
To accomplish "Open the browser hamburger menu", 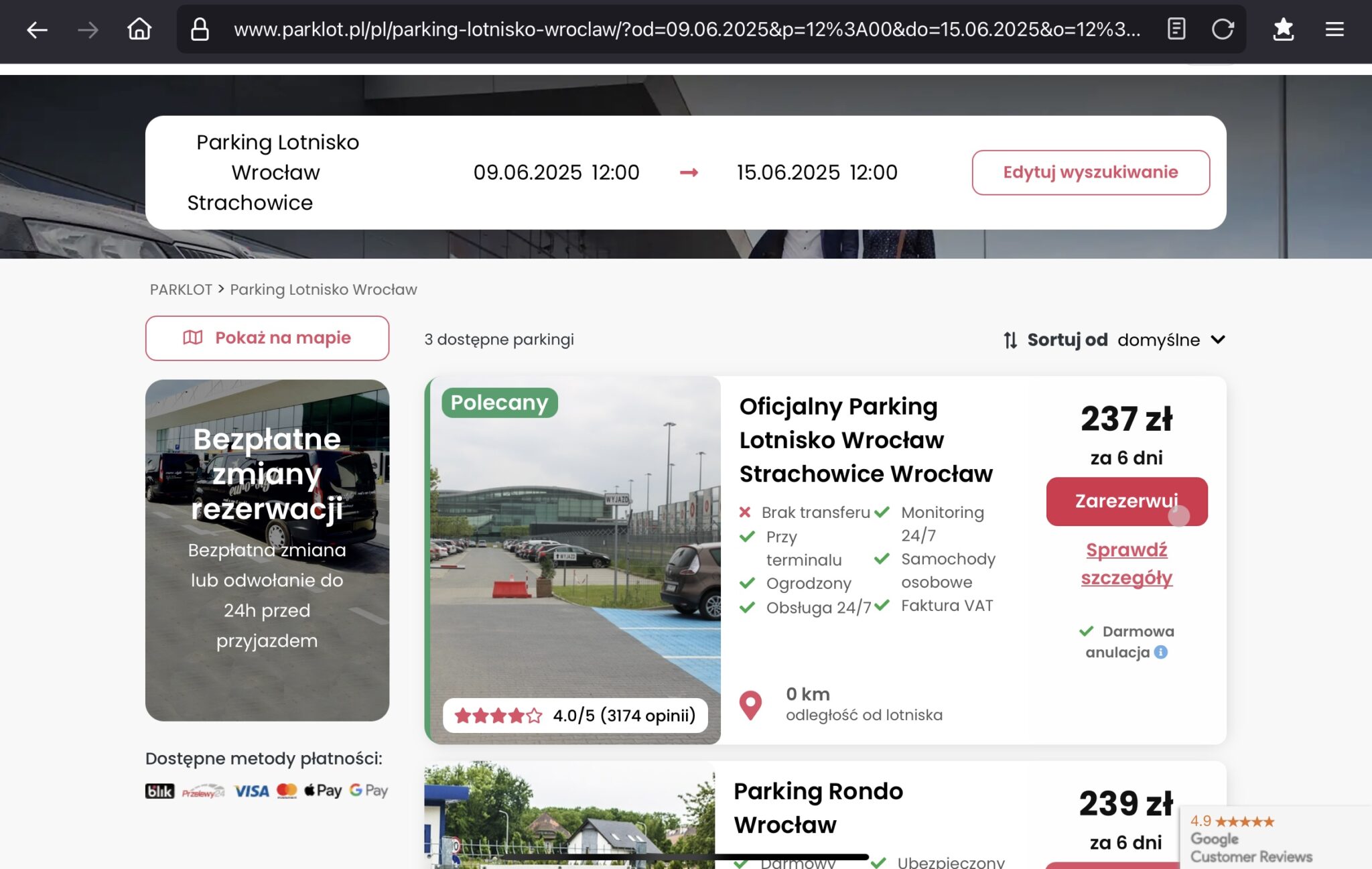I will (x=1334, y=29).
